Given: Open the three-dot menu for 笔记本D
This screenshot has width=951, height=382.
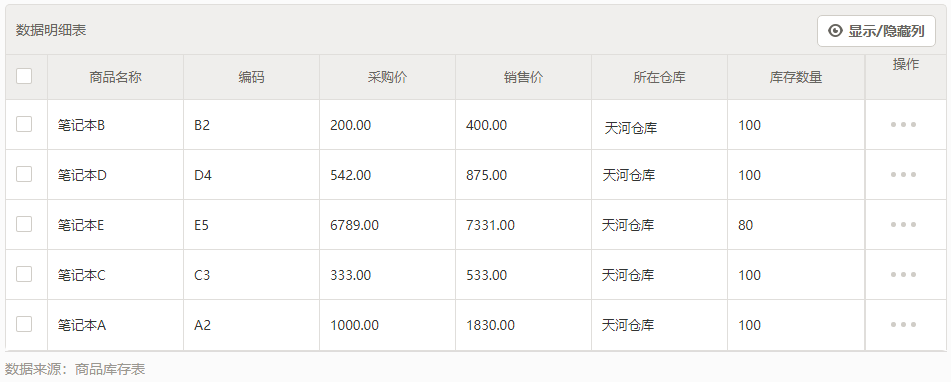Looking at the screenshot, I should pyautogui.click(x=903, y=175).
